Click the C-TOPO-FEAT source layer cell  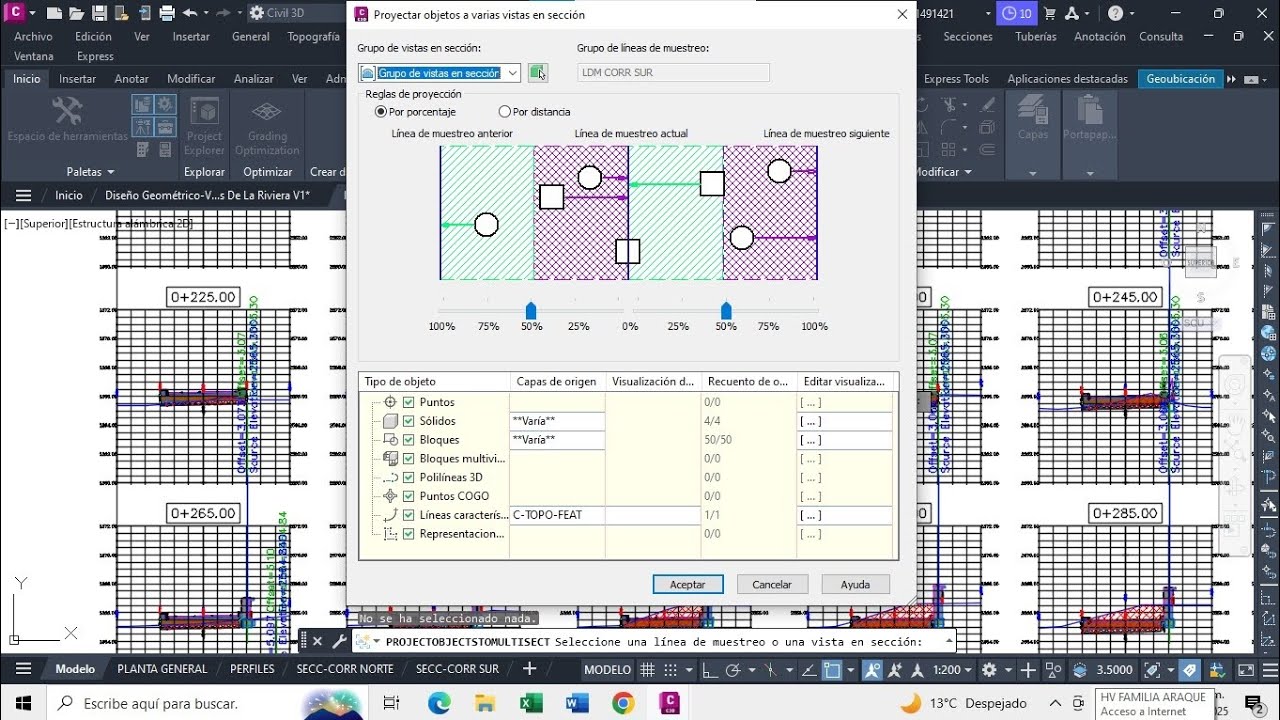point(557,515)
